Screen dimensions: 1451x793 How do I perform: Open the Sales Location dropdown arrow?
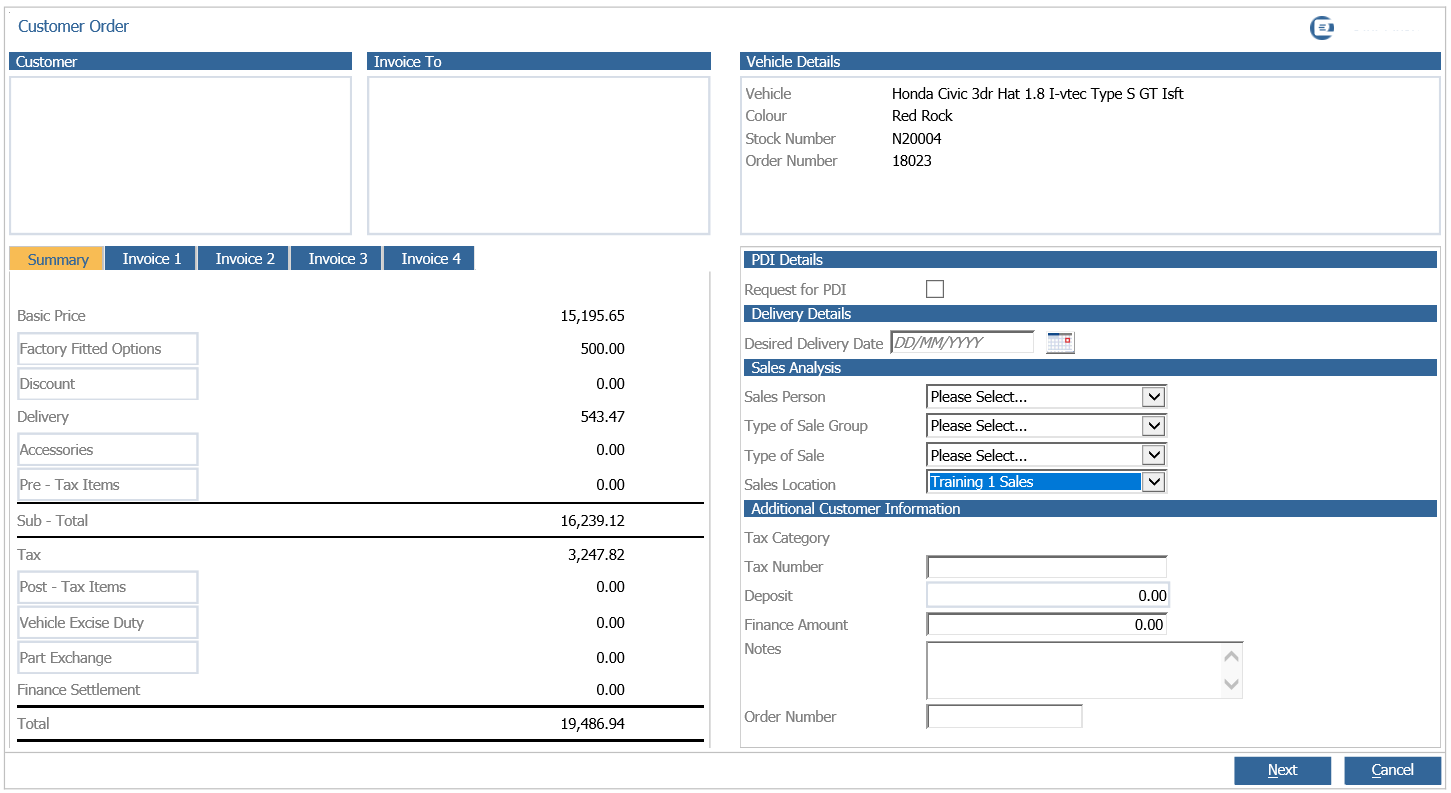click(1154, 482)
